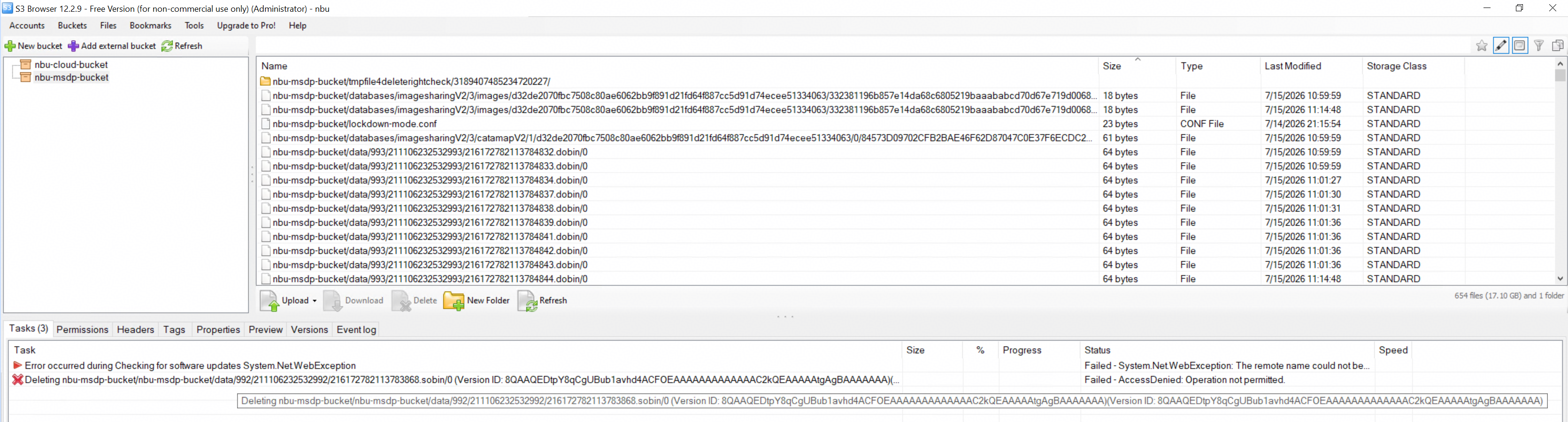Click the software updates error task text
This screenshot has width=1568, height=422.
click(190, 365)
